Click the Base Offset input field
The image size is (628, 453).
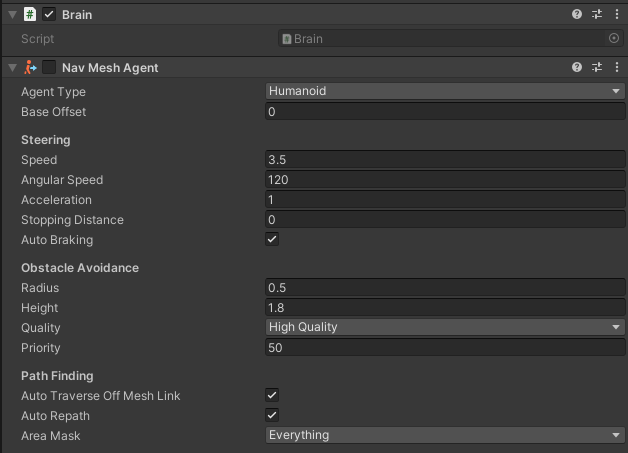(x=445, y=111)
